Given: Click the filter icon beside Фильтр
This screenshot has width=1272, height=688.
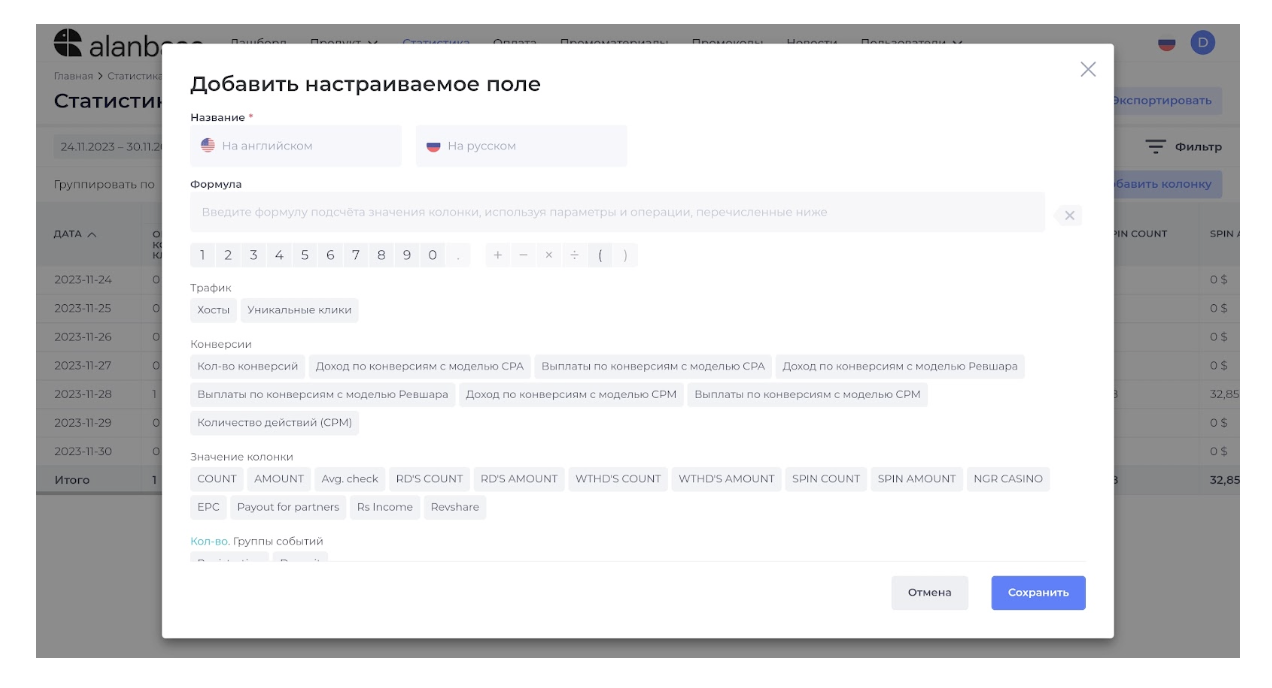Looking at the screenshot, I should 1156,147.
